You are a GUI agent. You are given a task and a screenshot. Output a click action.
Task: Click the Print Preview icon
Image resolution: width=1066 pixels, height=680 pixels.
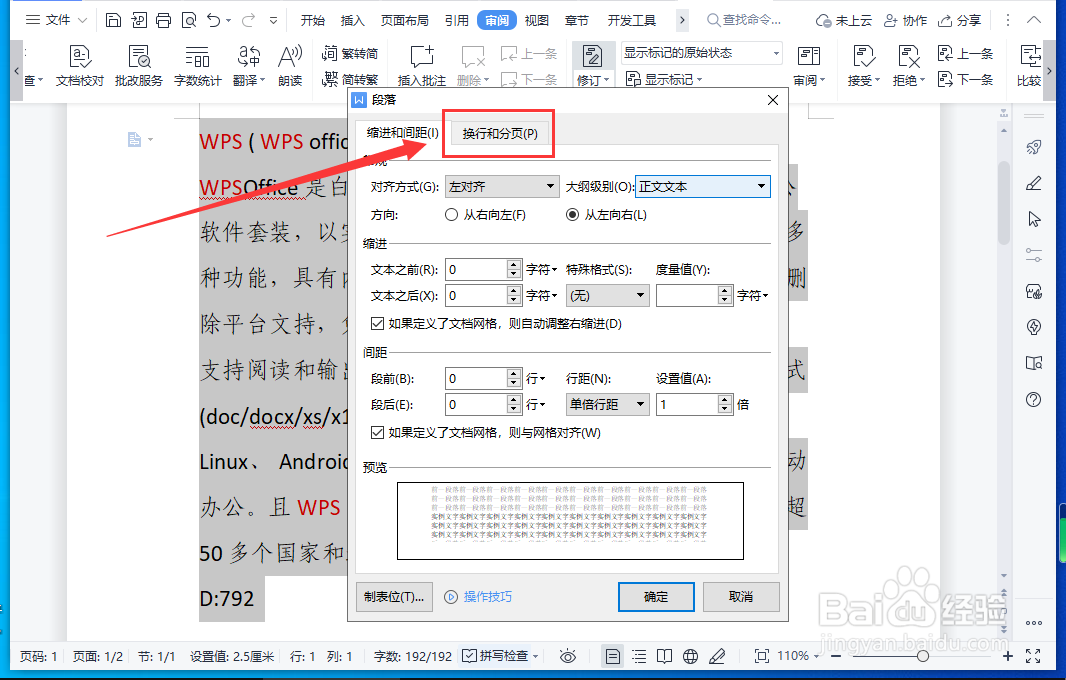pyautogui.click(x=189, y=20)
